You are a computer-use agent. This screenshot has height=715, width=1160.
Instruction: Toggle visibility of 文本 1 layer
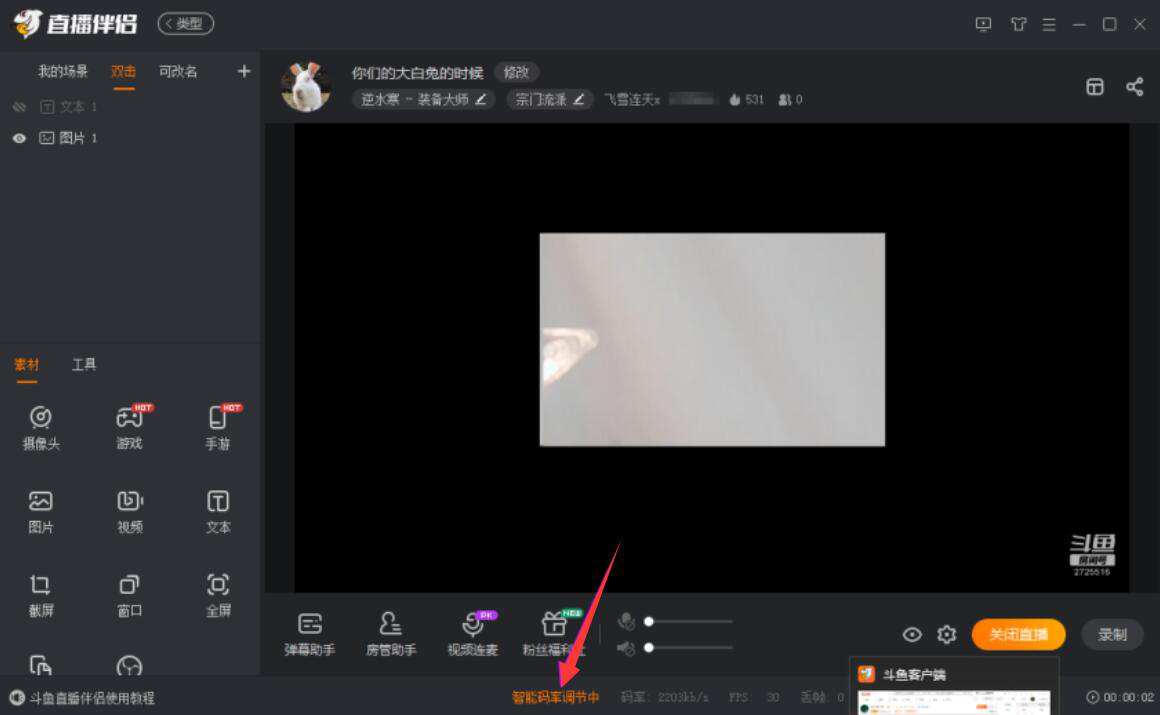click(19, 107)
